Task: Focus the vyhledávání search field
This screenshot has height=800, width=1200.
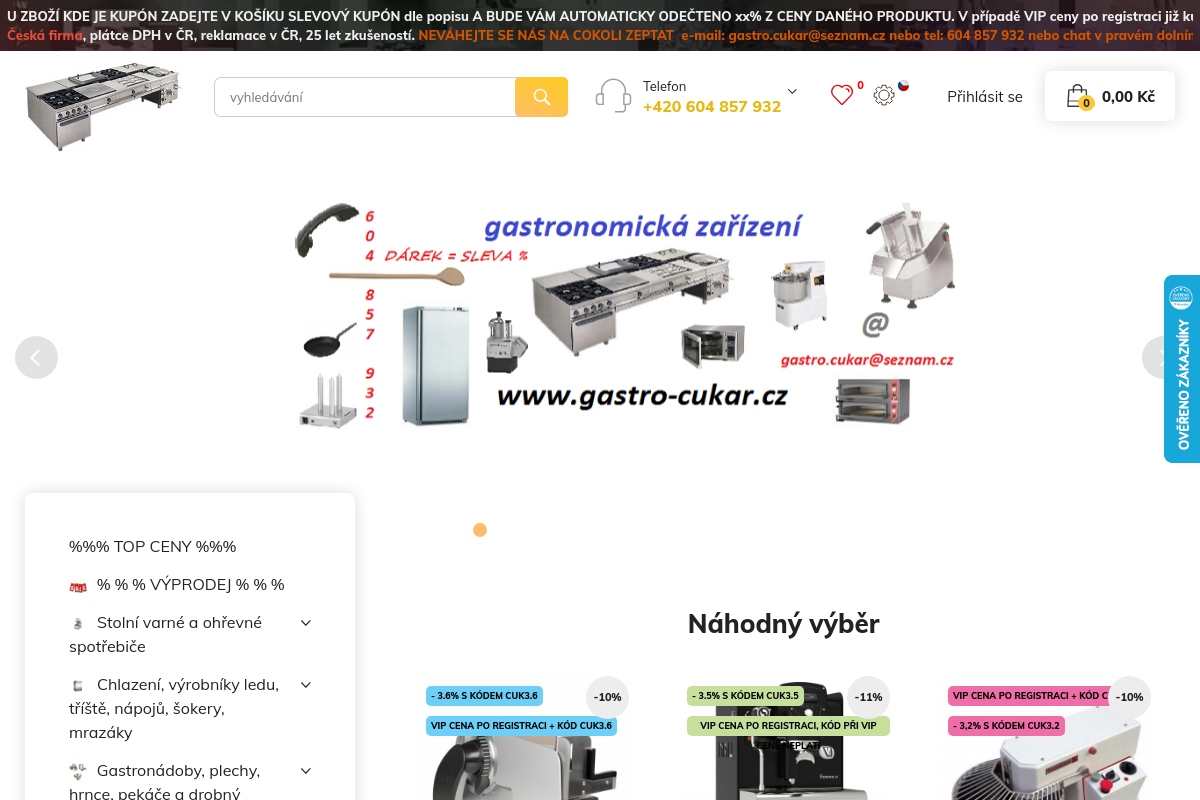Action: pyautogui.click(x=365, y=97)
